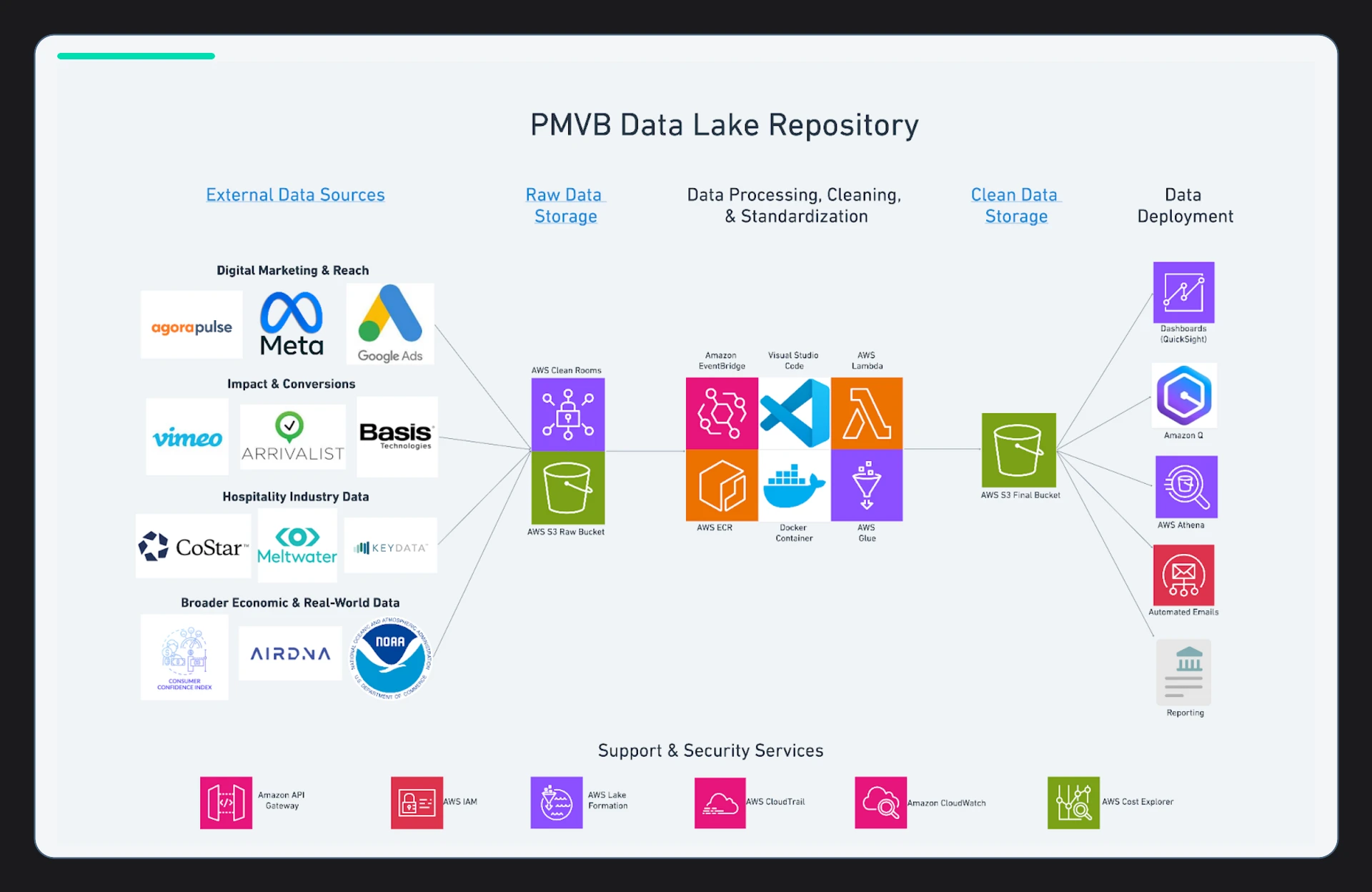This screenshot has width=1372, height=892.
Task: Click the Amazon EventBridge icon
Action: click(722, 413)
